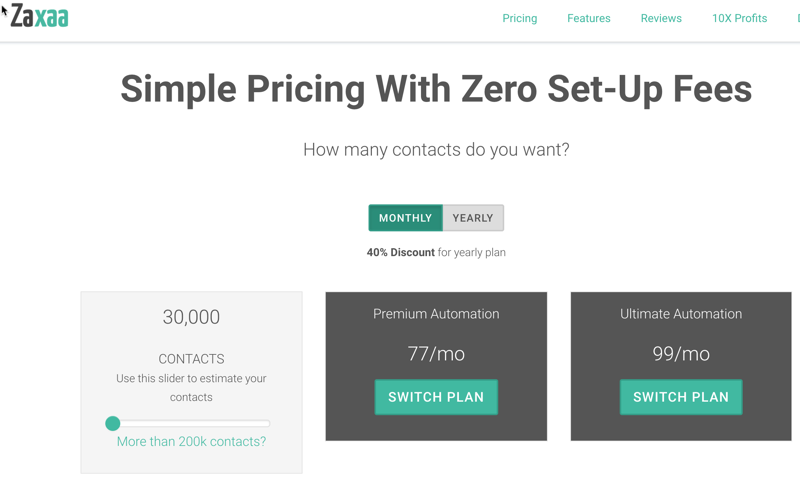Switch billing to YEARLY
Viewport: 800px width, 477px height.
[x=473, y=218]
